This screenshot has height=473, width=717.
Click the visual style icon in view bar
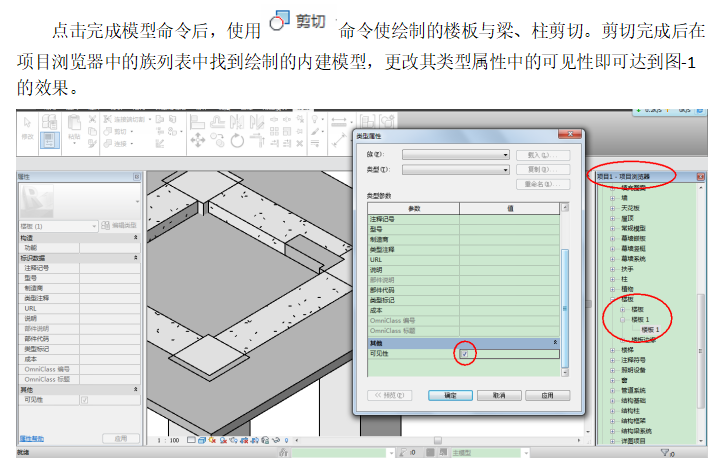pos(202,440)
